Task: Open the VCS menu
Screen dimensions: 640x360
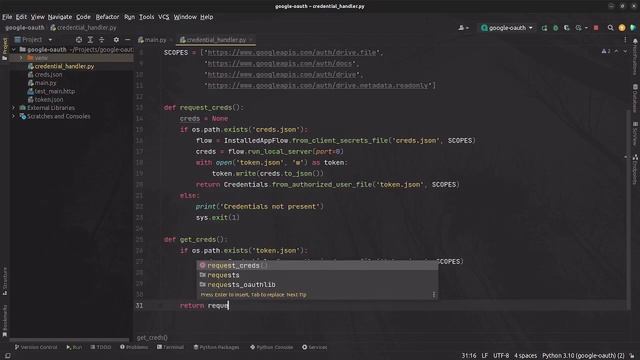Action: 164,17
